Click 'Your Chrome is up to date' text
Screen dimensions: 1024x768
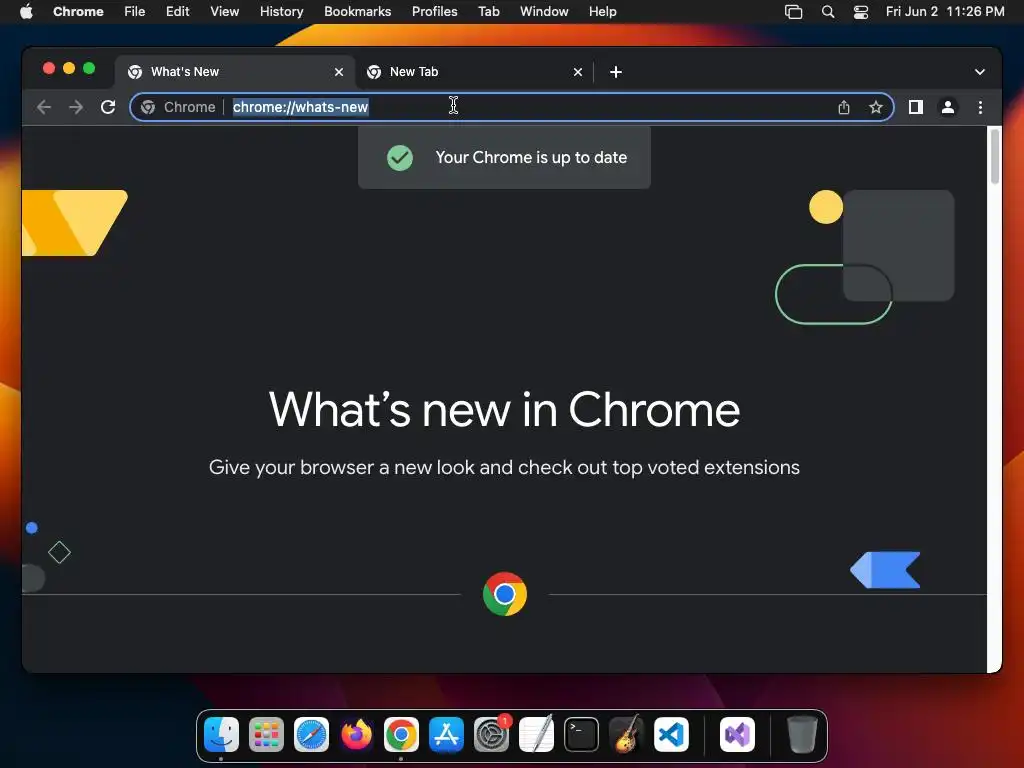531,157
